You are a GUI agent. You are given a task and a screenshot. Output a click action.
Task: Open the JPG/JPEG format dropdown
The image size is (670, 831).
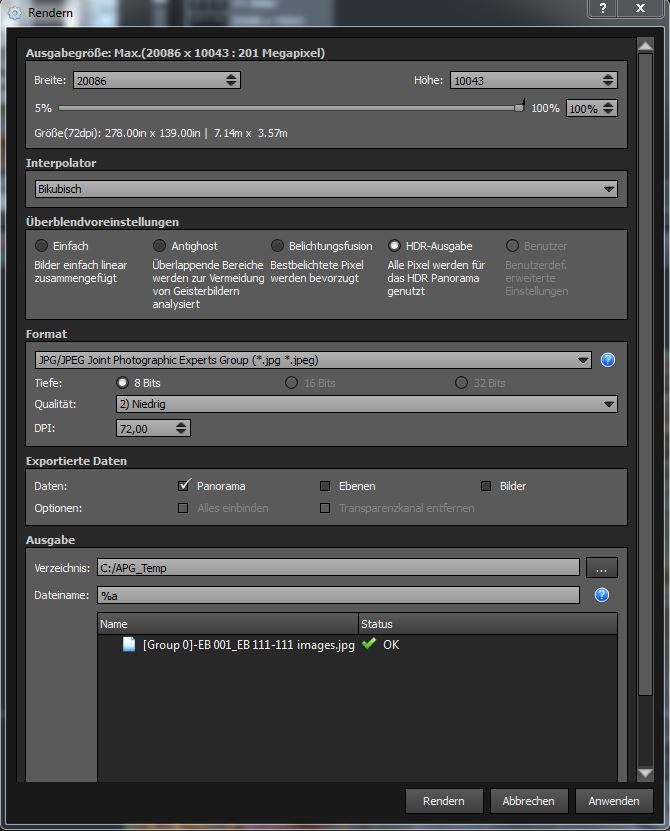pyautogui.click(x=313, y=360)
